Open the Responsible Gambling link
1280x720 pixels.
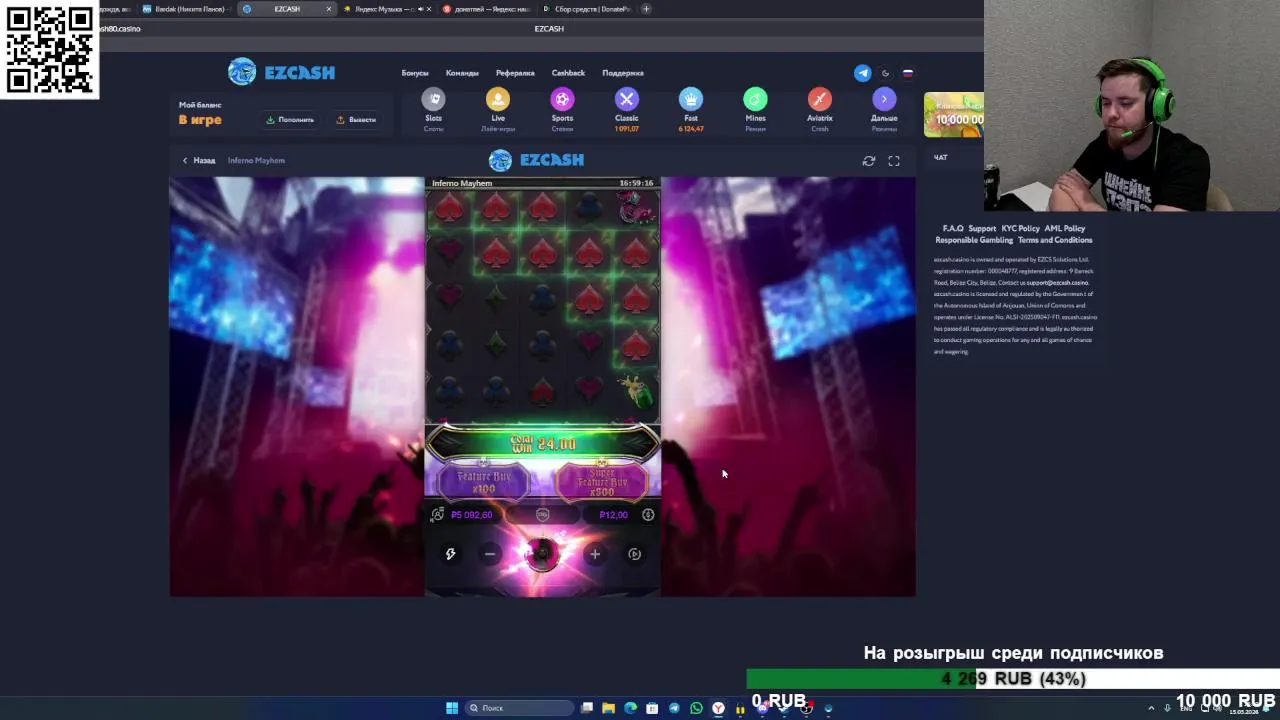point(974,240)
